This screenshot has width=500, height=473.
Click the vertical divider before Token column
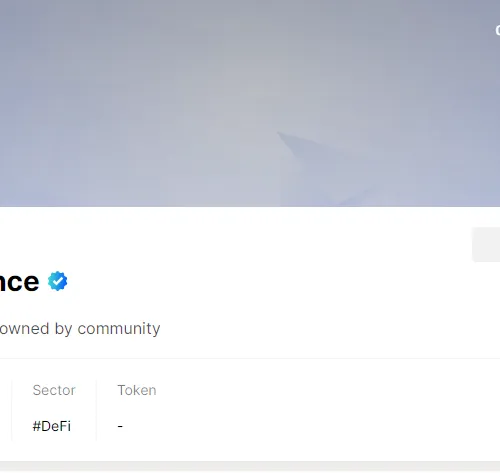click(96, 410)
